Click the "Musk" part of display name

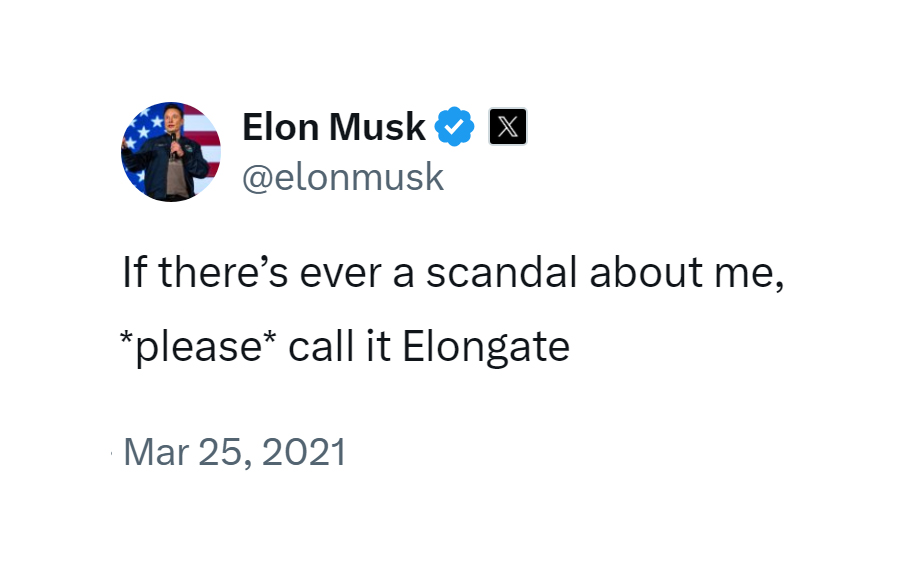point(377,128)
